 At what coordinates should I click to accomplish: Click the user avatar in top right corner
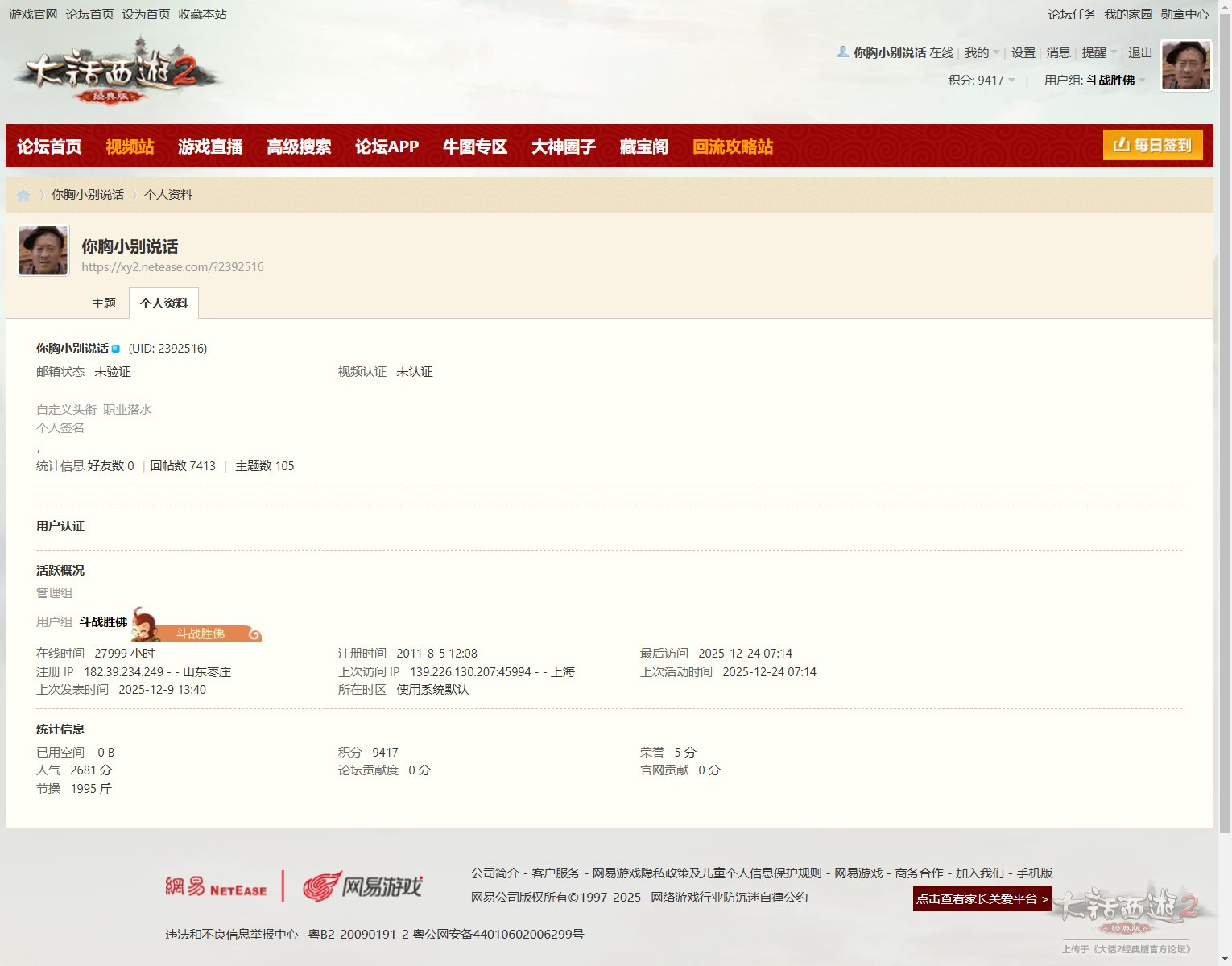click(x=1185, y=66)
